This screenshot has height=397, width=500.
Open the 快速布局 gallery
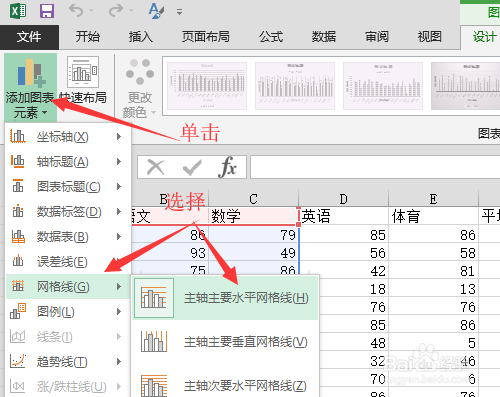pyautogui.click(x=83, y=81)
